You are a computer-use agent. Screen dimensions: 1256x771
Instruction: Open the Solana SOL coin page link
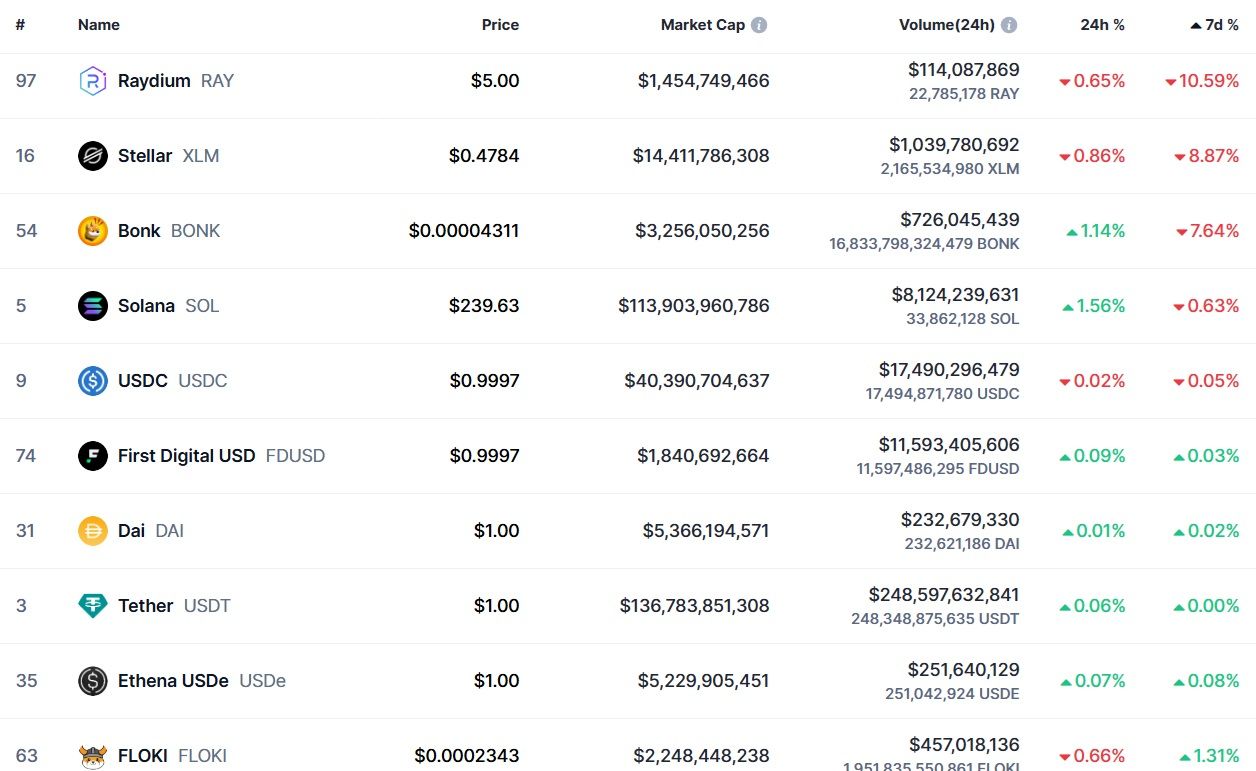point(147,306)
